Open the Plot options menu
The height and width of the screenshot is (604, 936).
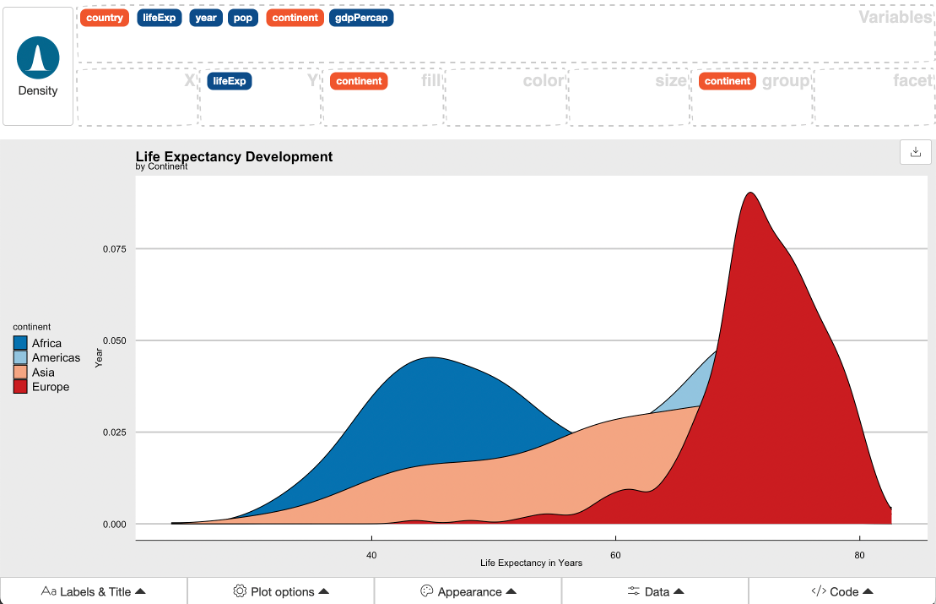tap(281, 591)
